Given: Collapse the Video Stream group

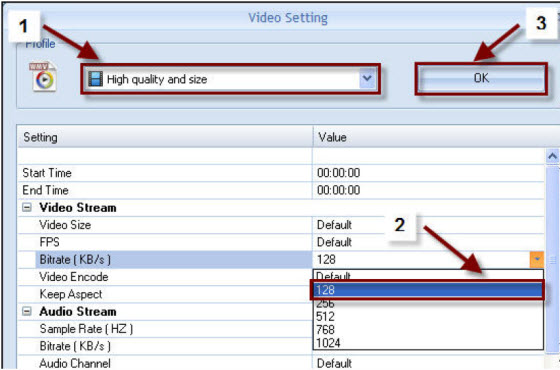Looking at the screenshot, I should [27, 208].
